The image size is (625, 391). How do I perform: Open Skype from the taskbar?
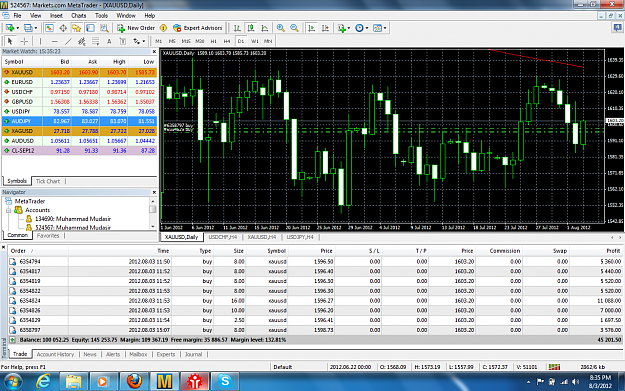(x=225, y=381)
